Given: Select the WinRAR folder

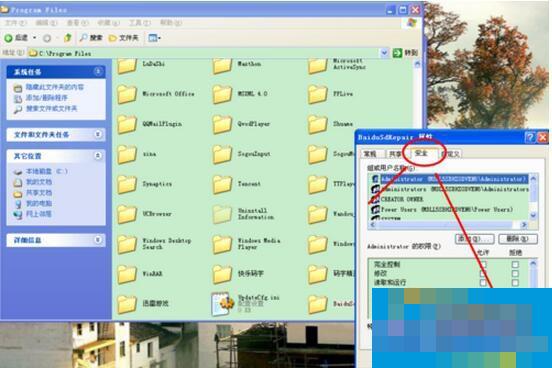Looking at the screenshot, I should click(x=140, y=274).
